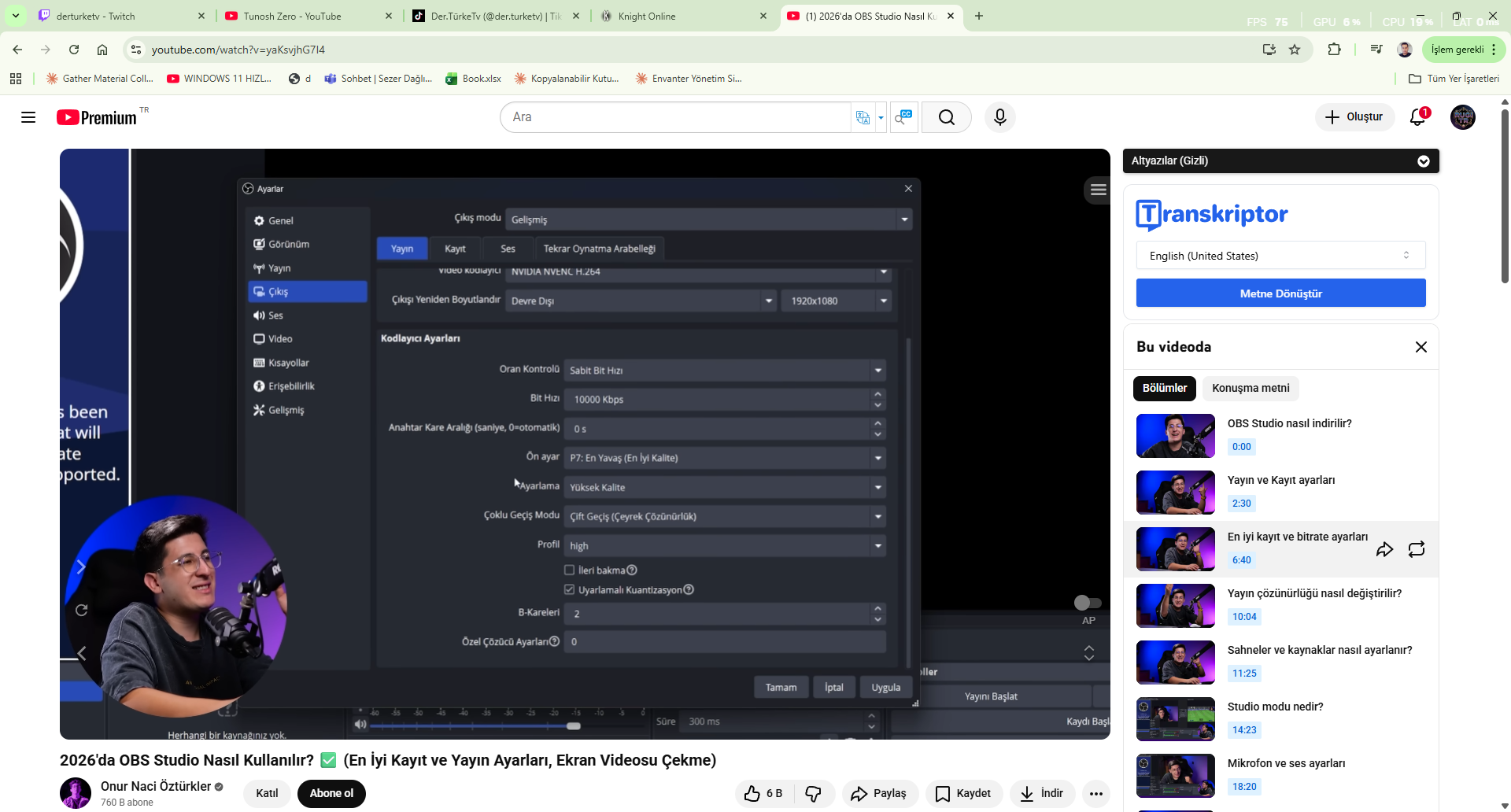Click the 'Abone ol' subscribe button

coord(331,793)
